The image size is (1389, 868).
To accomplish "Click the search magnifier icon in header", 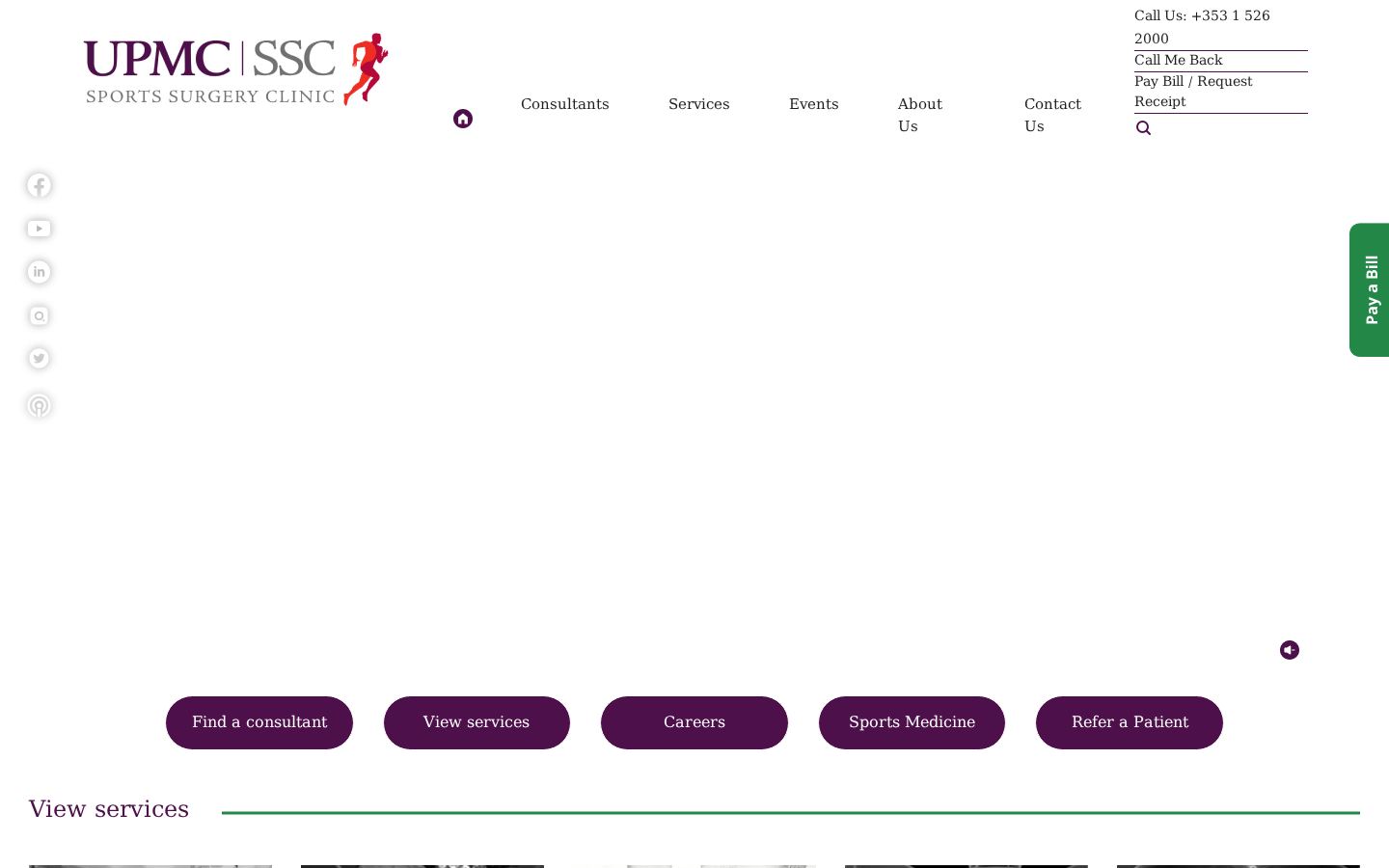I will (1143, 128).
